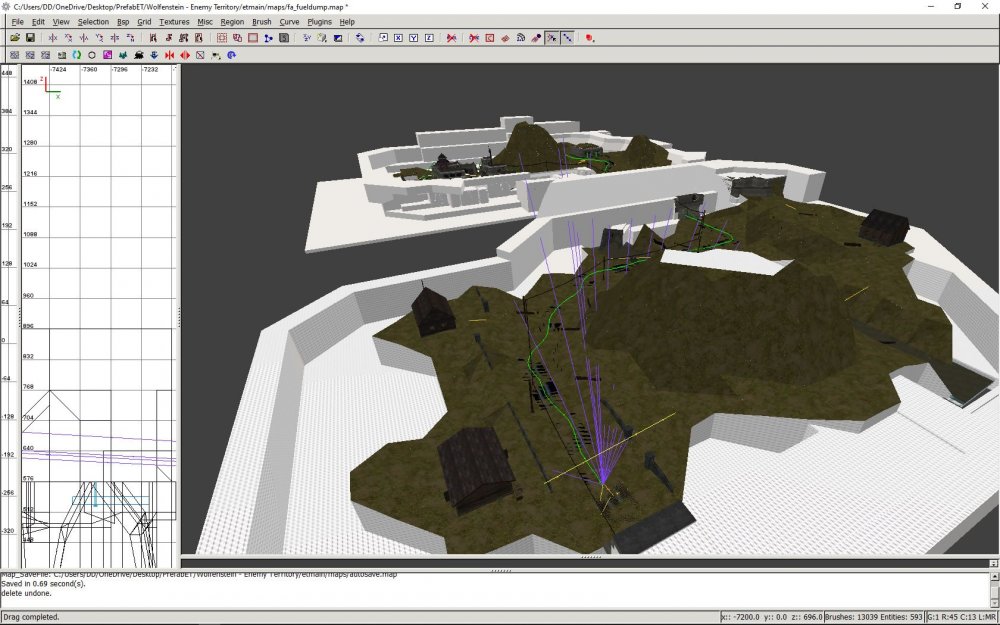Click the Change views icon
This screenshot has height=625, width=1000.
(x=307, y=38)
